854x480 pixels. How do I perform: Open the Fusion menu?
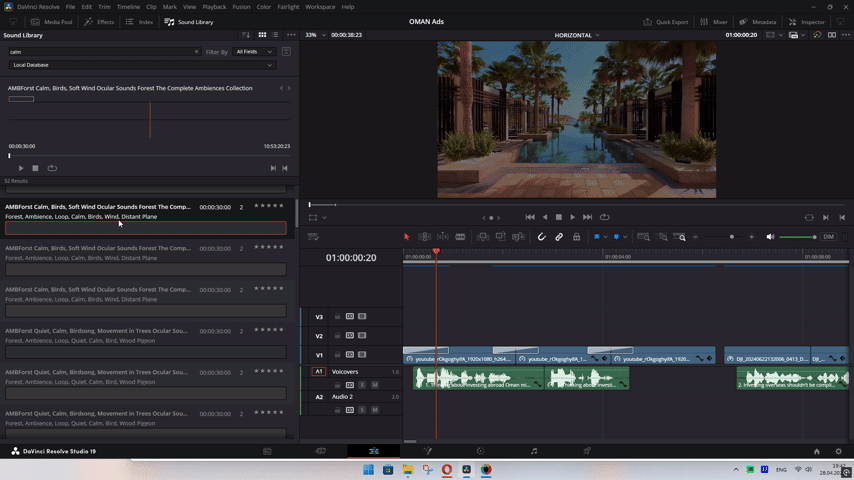241,7
